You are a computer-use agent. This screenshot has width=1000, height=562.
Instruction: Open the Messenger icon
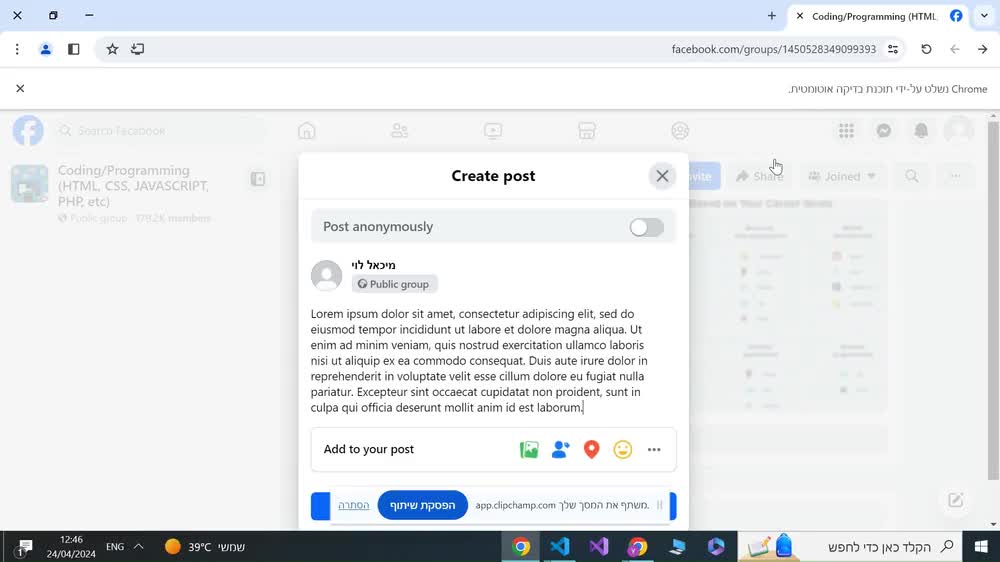[884, 131]
